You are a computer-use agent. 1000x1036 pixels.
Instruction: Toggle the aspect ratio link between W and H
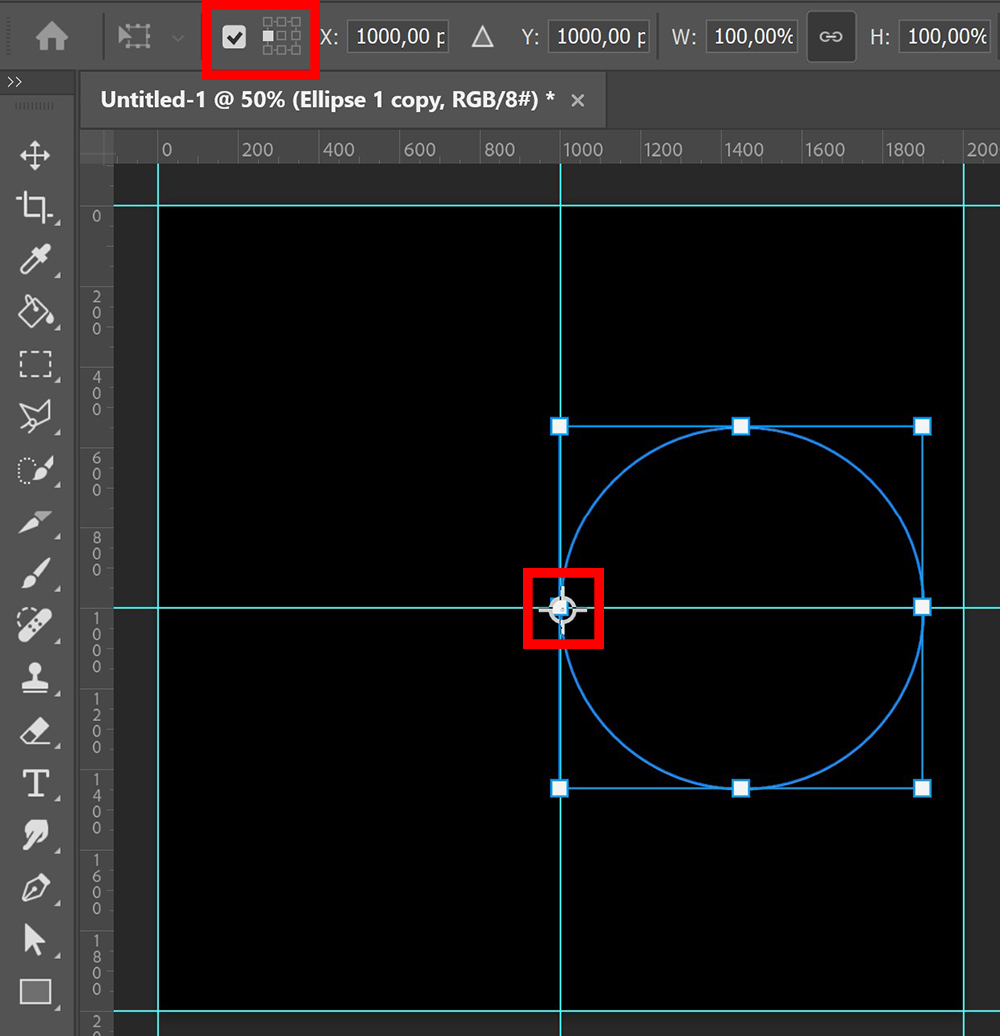[831, 36]
